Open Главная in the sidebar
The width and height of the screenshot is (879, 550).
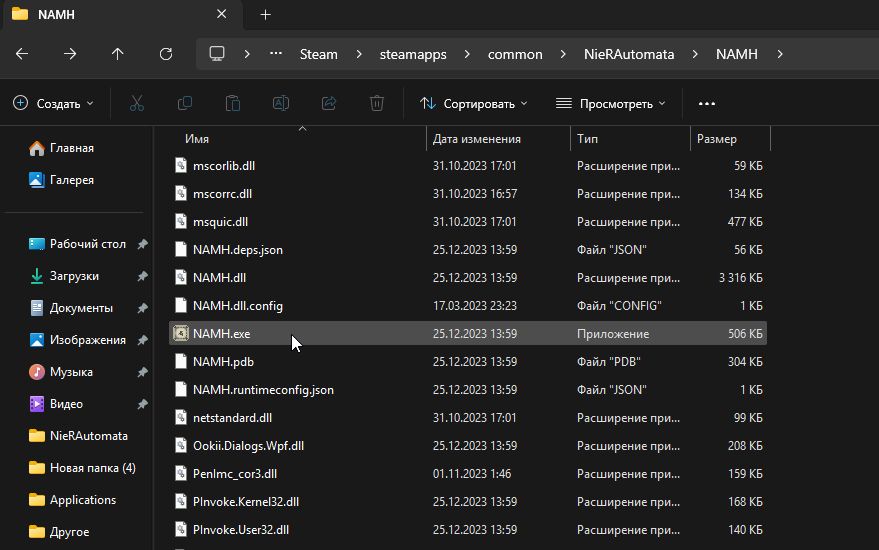point(61,148)
